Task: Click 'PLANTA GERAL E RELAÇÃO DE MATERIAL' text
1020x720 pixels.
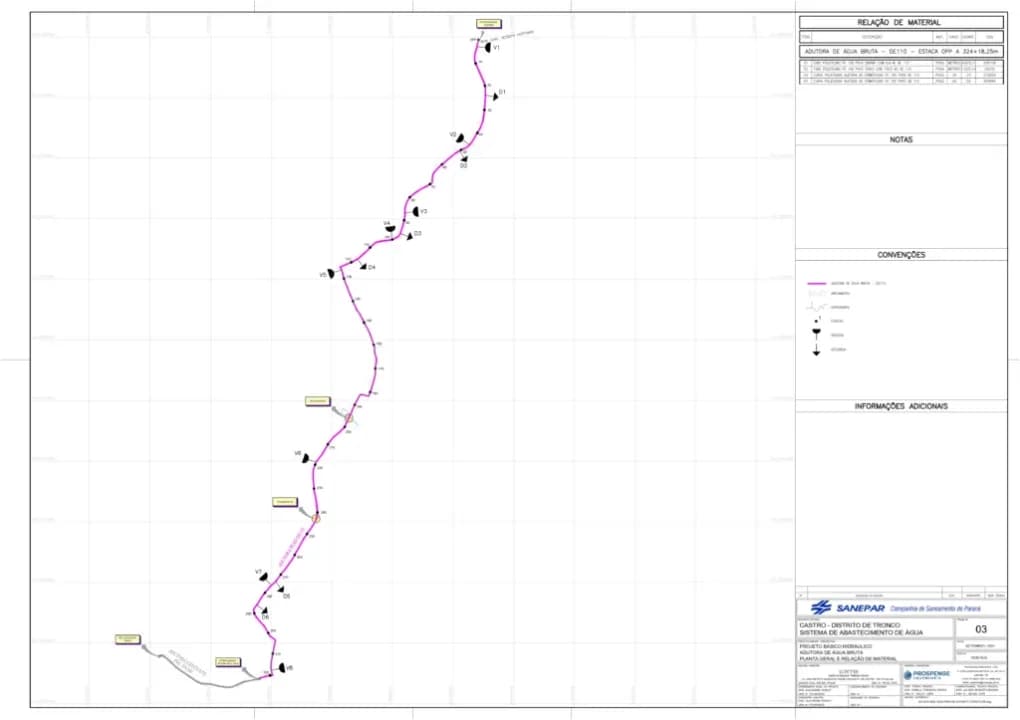Action: [848, 659]
